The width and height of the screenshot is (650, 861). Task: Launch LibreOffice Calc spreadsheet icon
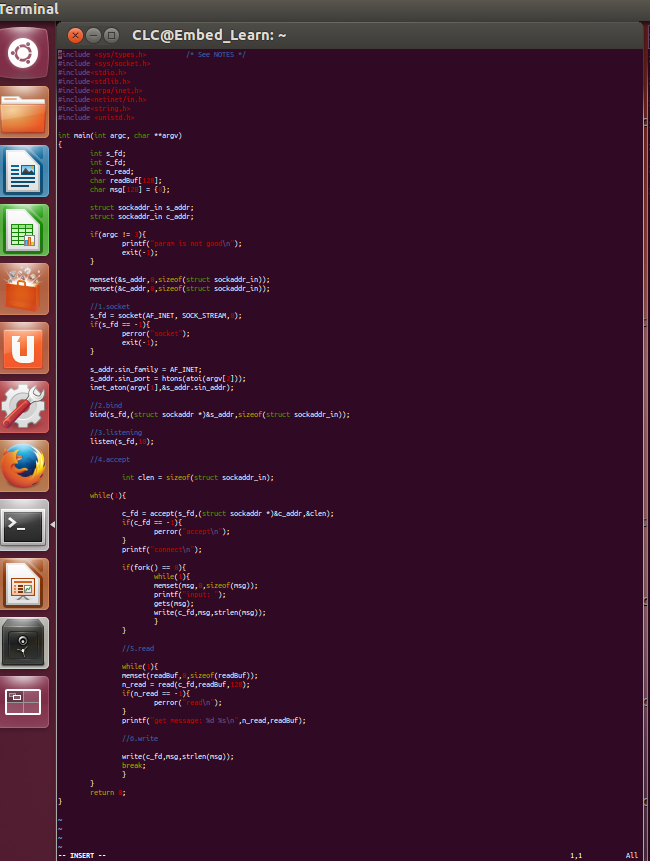[x=24, y=230]
